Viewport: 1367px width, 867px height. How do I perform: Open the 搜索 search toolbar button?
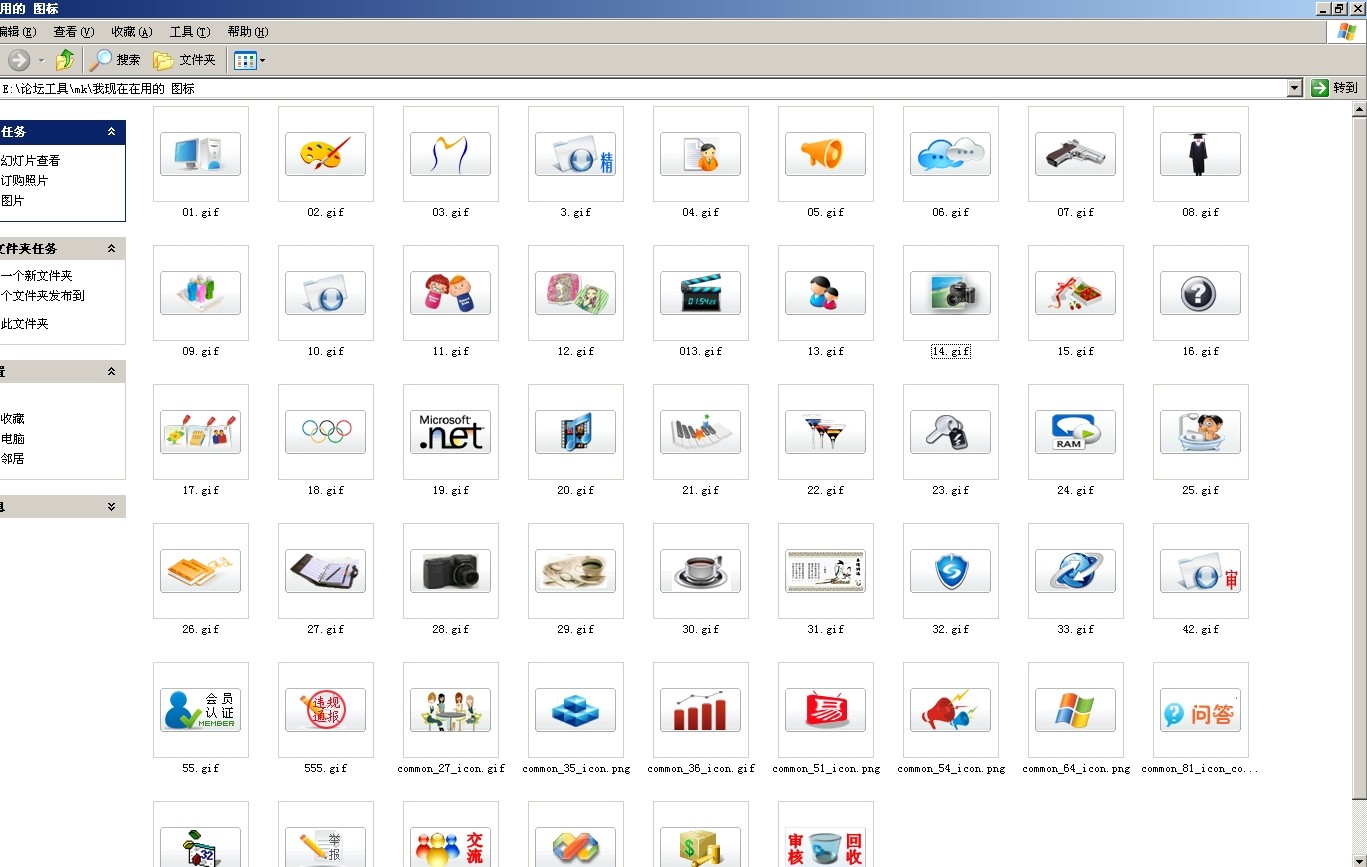(115, 60)
